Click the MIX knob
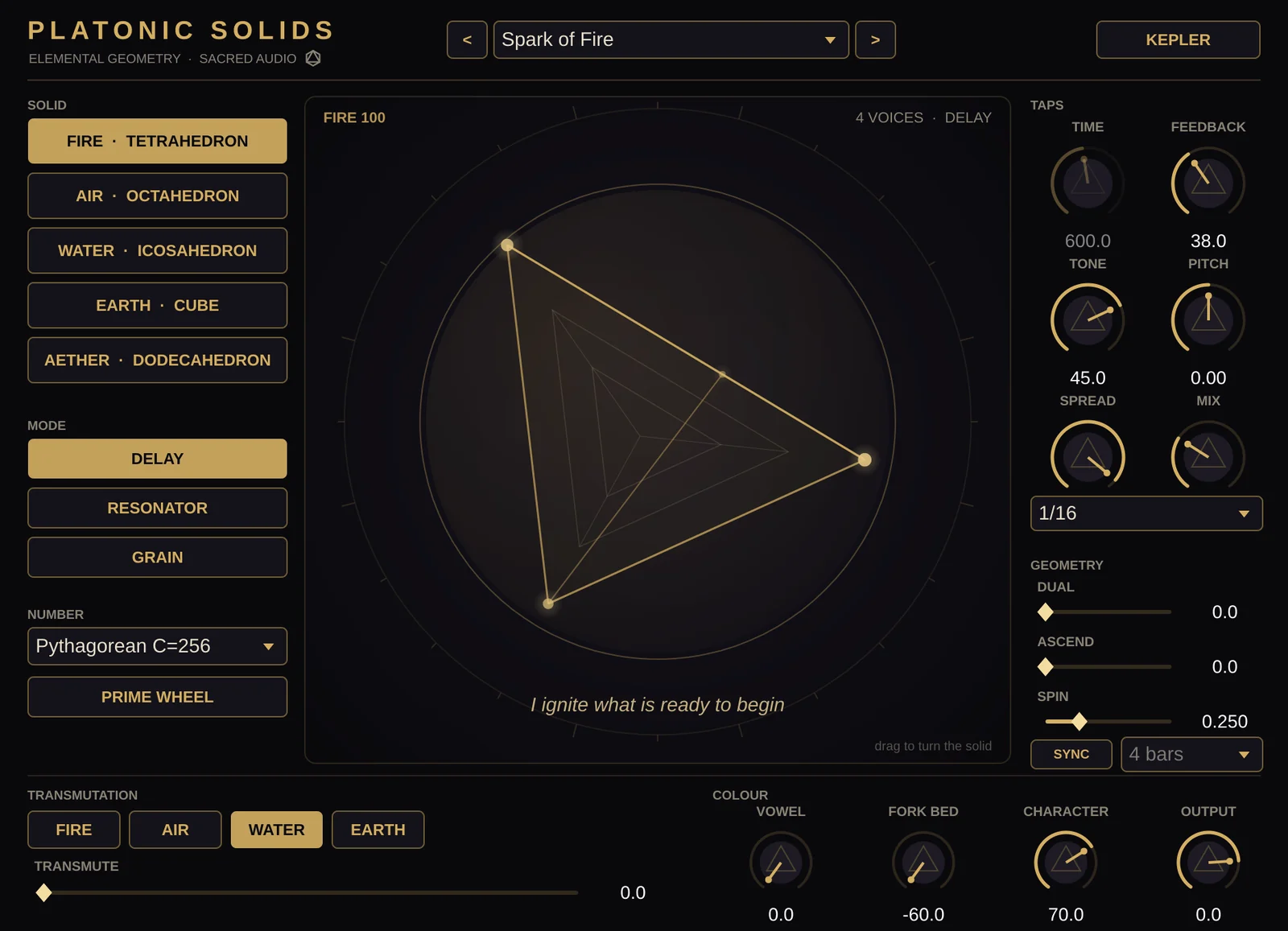This screenshot has width=1288, height=931. (1208, 456)
